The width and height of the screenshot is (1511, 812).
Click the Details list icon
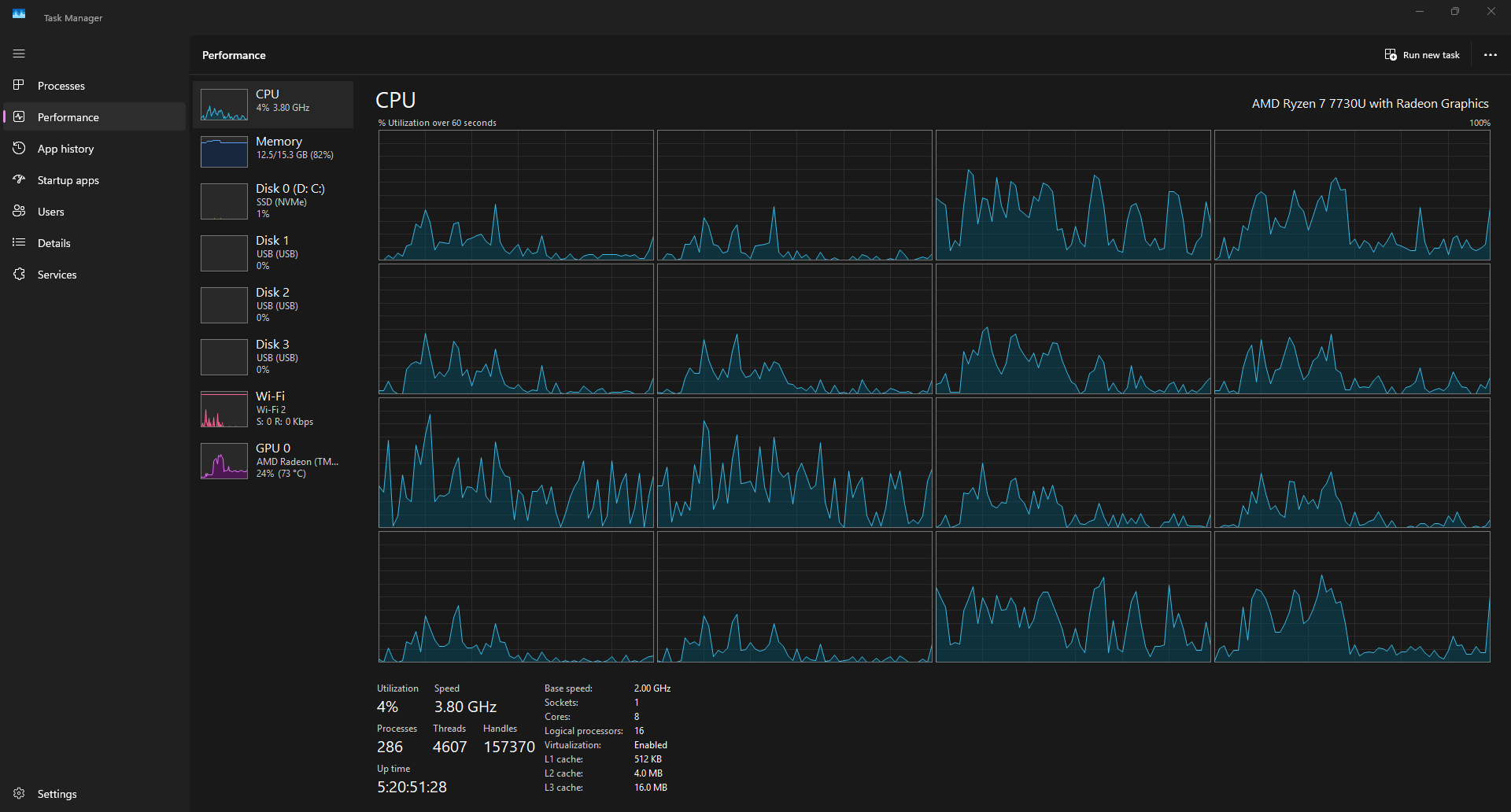coord(19,242)
